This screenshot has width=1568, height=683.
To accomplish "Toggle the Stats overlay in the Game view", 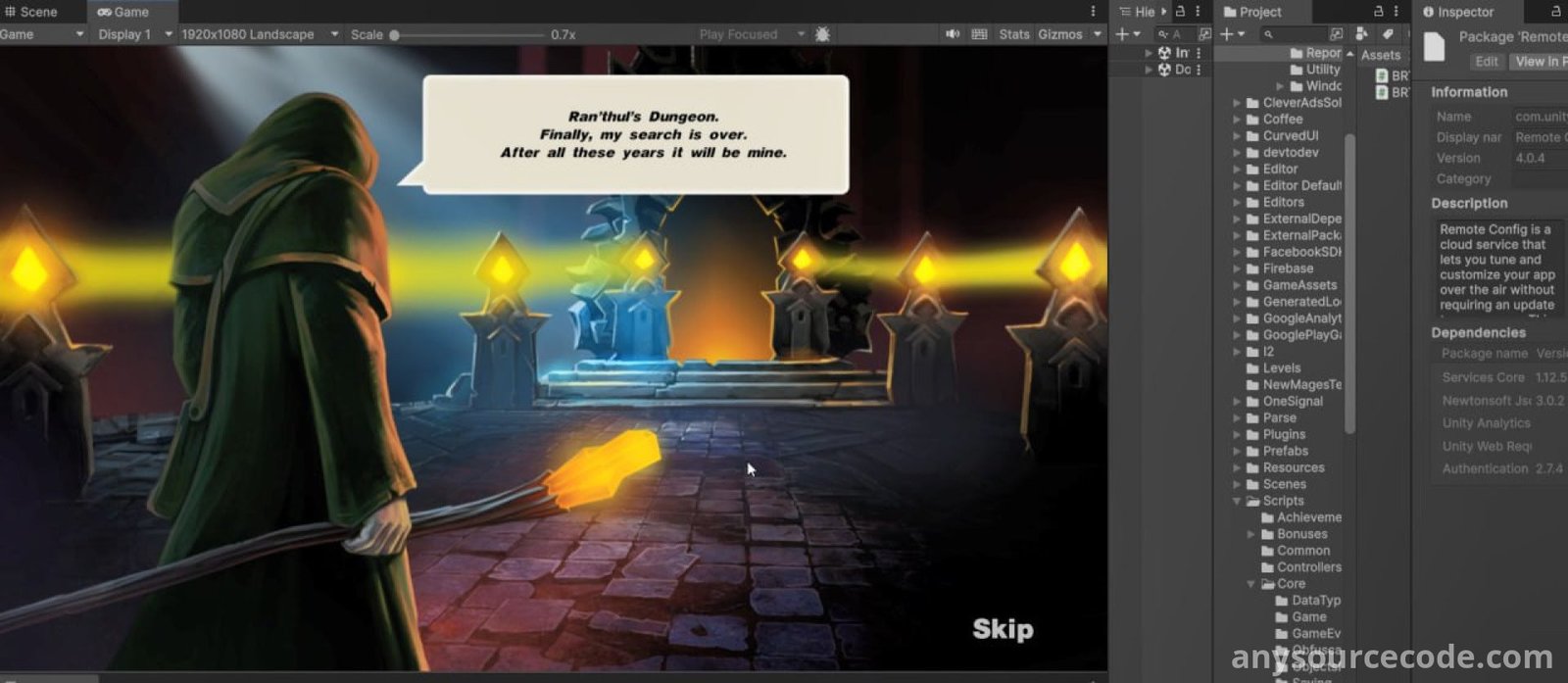I will 1013,34.
